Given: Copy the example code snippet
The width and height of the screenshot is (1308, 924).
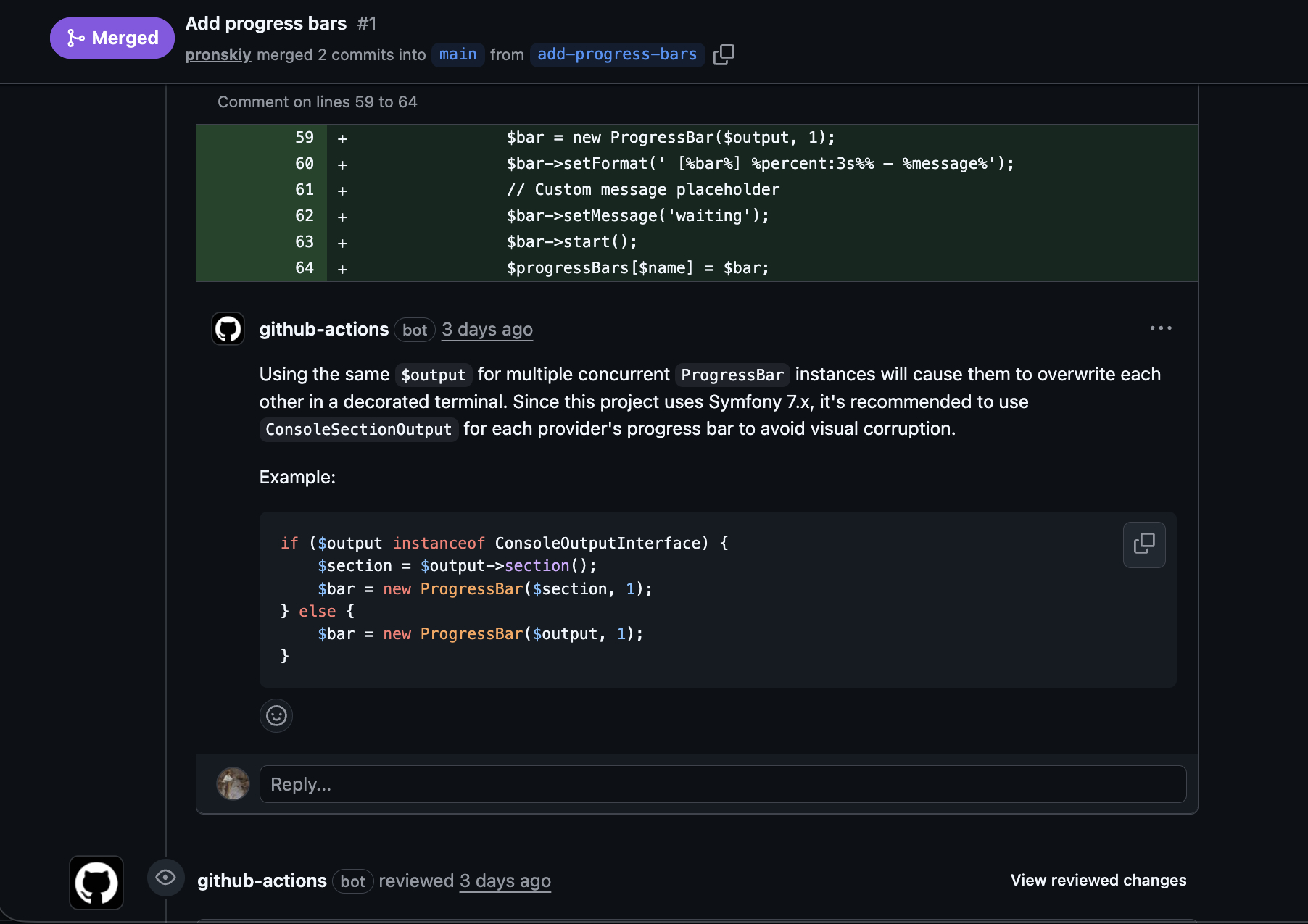Looking at the screenshot, I should 1143,544.
